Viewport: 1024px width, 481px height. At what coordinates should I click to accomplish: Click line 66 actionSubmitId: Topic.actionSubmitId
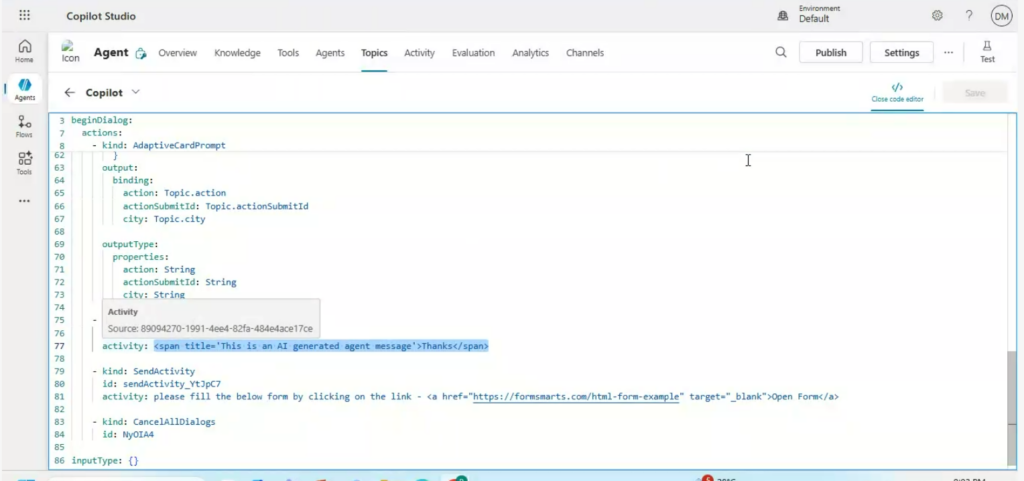(216, 206)
